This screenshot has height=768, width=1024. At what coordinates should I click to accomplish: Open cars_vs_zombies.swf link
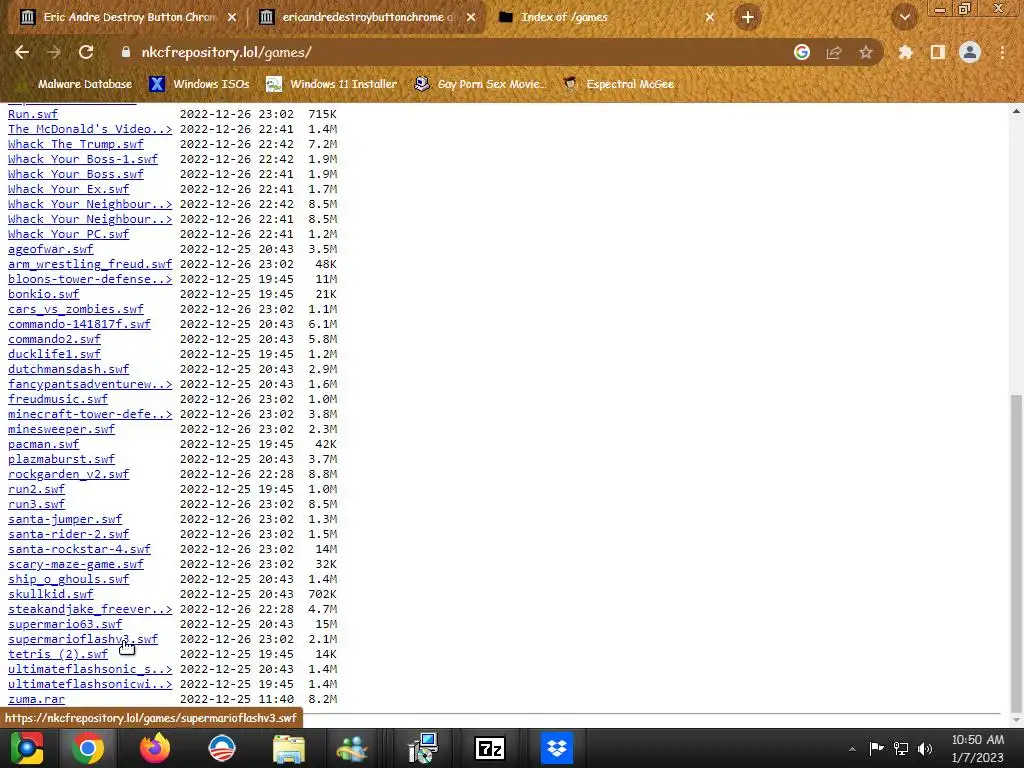tap(76, 310)
